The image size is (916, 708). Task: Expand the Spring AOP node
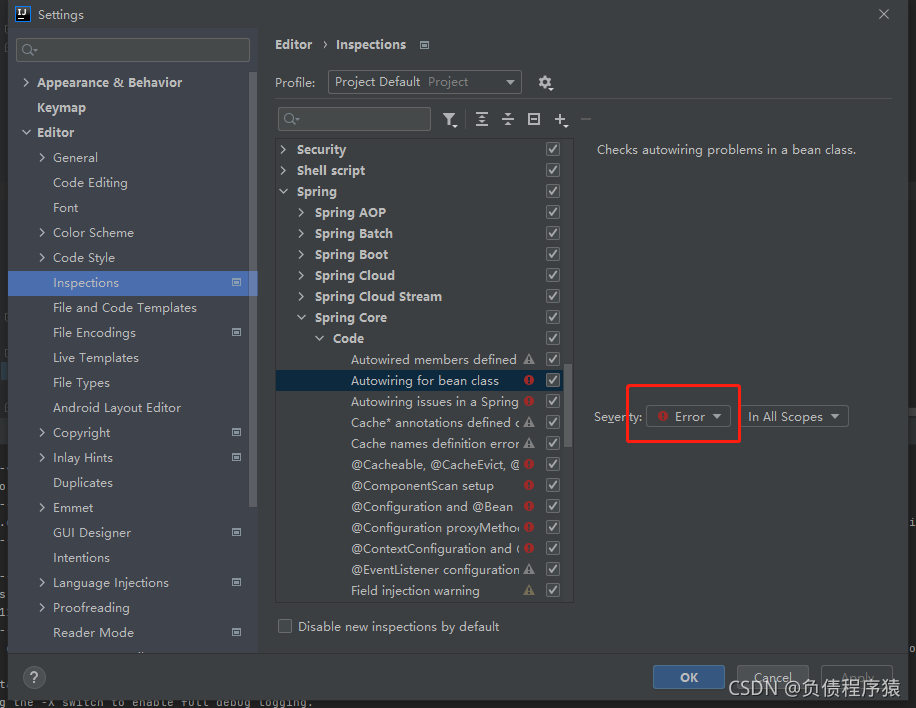pyautogui.click(x=301, y=212)
